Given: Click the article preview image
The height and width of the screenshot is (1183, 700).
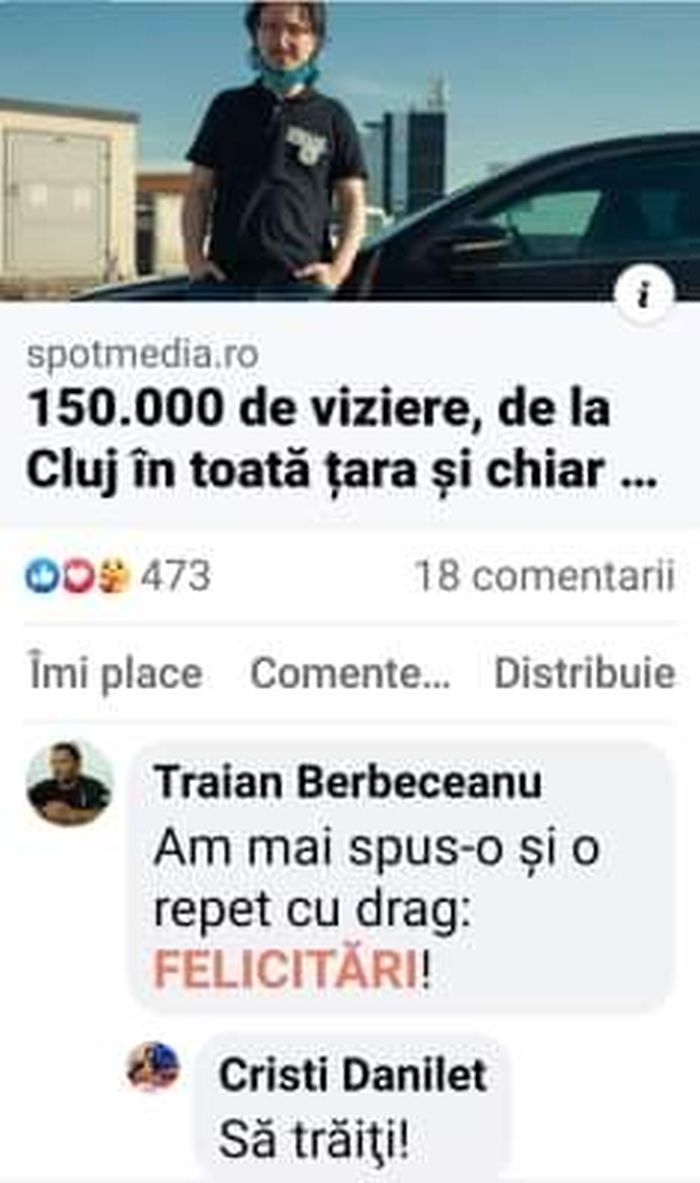Looking at the screenshot, I should tap(350, 151).
